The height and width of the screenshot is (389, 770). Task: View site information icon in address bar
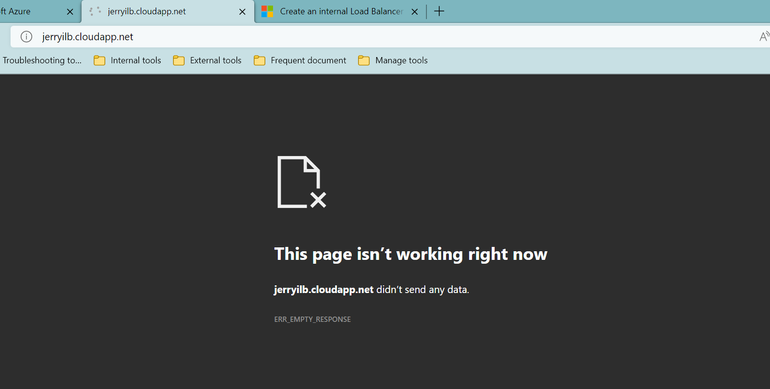[x=26, y=37]
